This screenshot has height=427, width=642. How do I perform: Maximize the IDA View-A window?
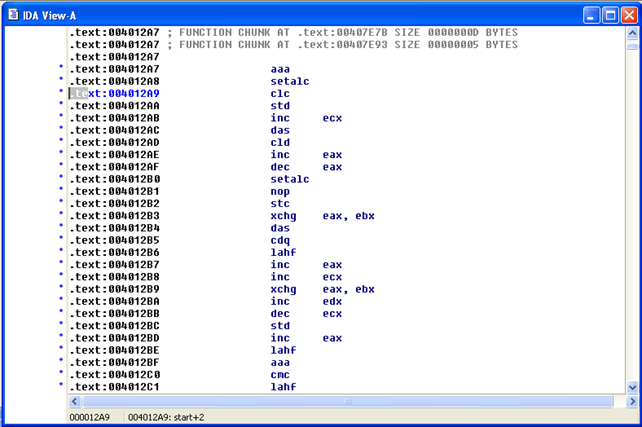(x=607, y=14)
